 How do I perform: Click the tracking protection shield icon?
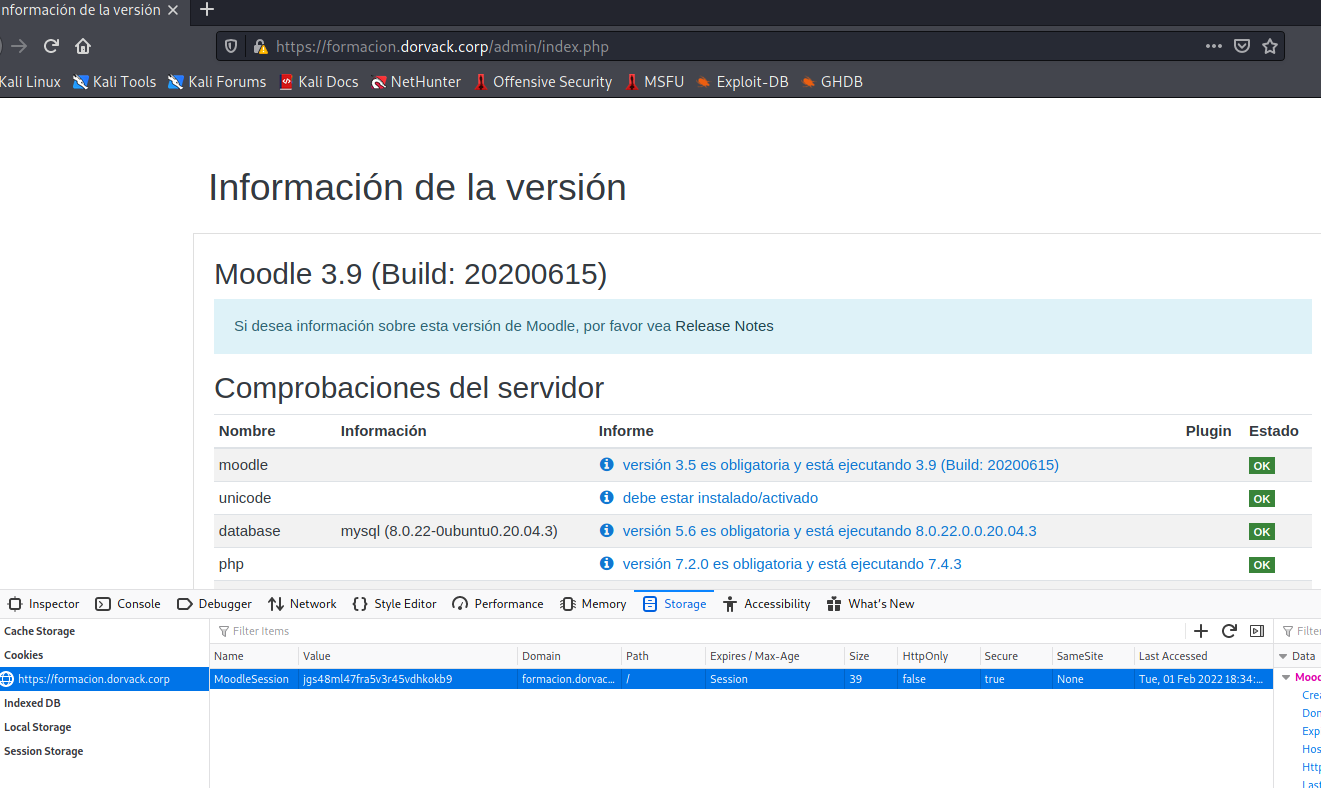tap(231, 46)
